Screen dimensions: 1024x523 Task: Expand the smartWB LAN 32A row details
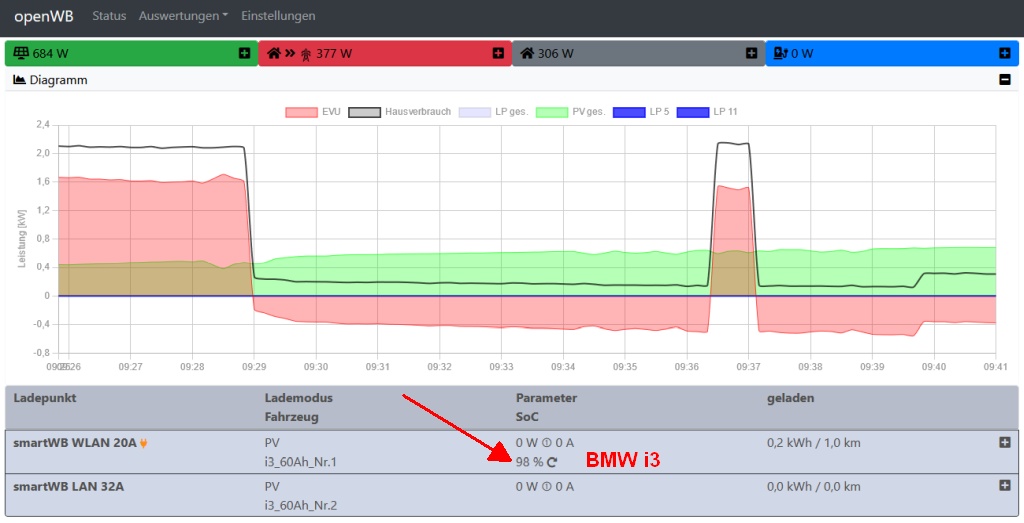point(1005,485)
